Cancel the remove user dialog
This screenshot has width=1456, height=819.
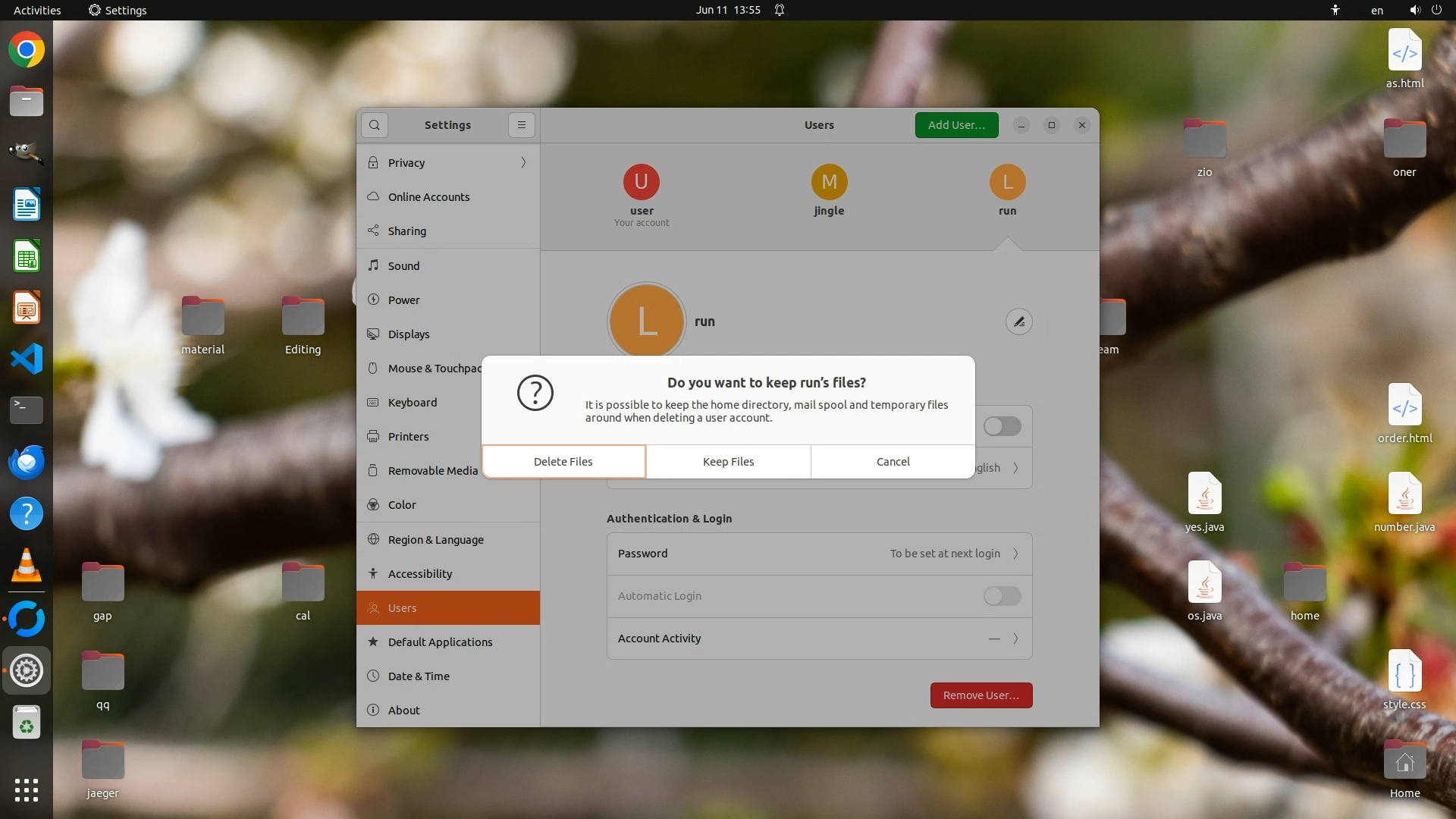(x=893, y=462)
